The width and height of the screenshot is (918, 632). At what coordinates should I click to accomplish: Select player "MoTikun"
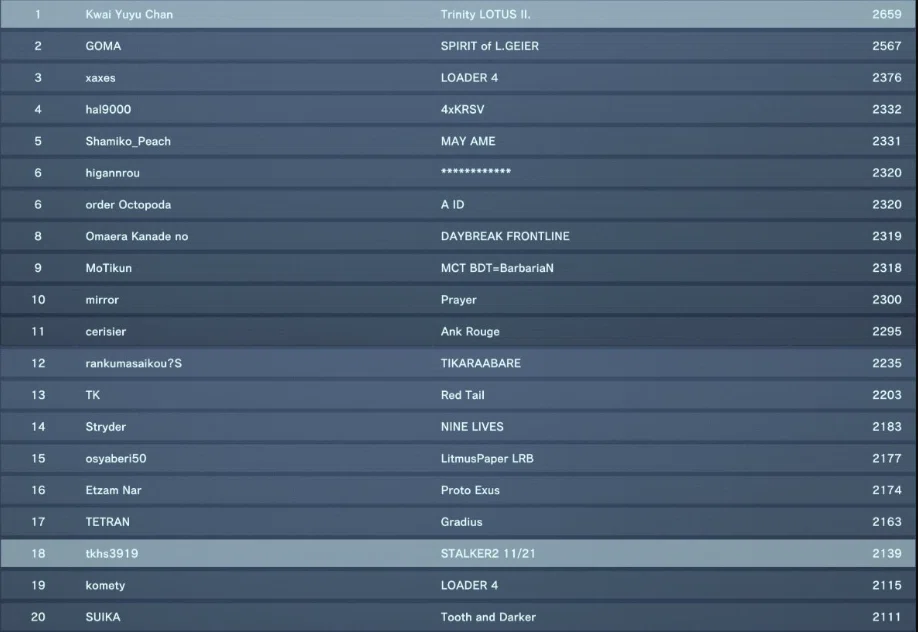(x=108, y=268)
